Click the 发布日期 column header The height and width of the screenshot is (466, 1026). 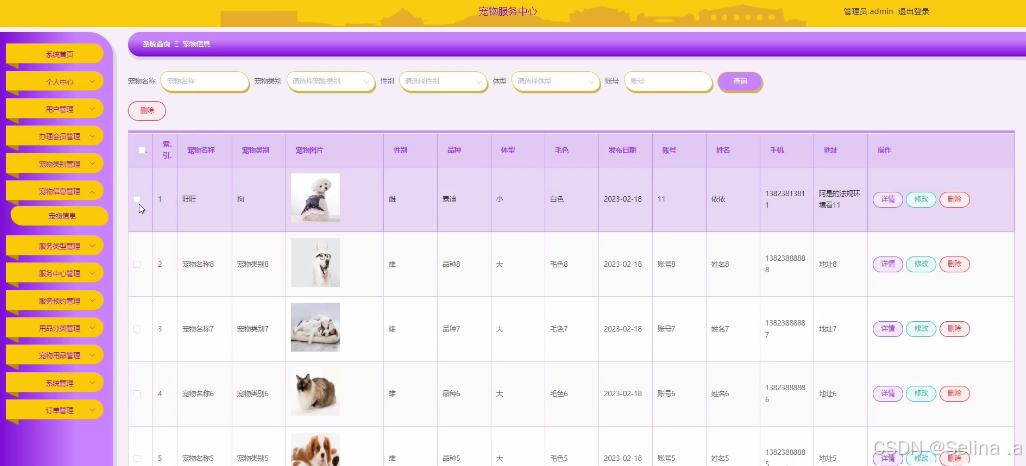[x=622, y=151]
